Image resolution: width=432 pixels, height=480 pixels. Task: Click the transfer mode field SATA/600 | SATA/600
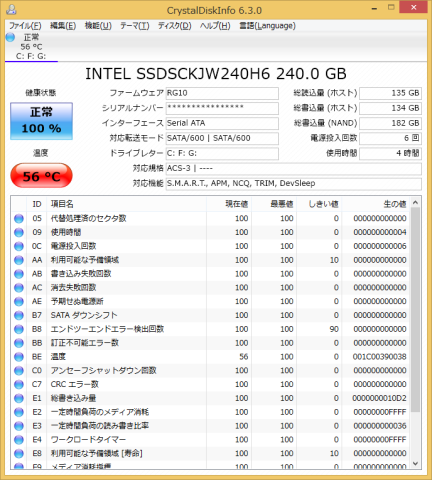click(x=222, y=138)
